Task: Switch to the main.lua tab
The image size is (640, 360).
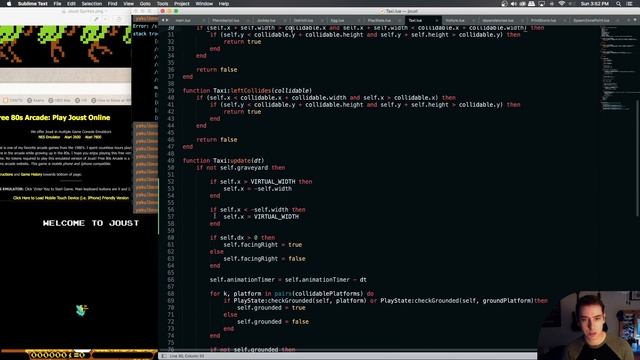Action: 183,20
